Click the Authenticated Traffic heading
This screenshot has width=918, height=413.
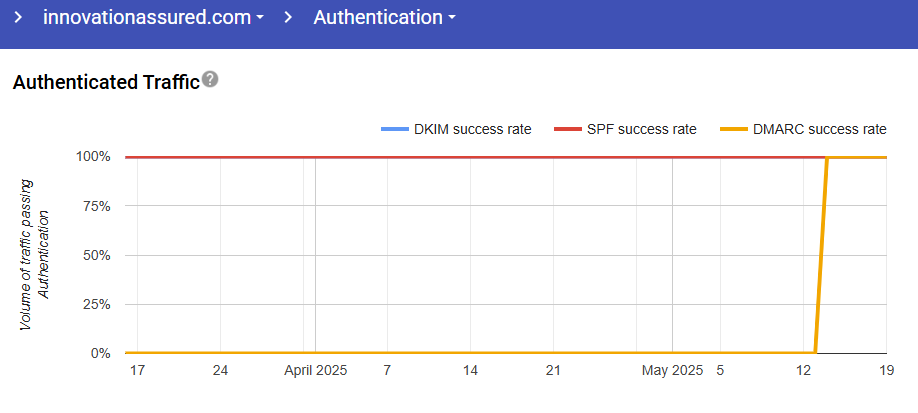pyautogui.click(x=106, y=82)
